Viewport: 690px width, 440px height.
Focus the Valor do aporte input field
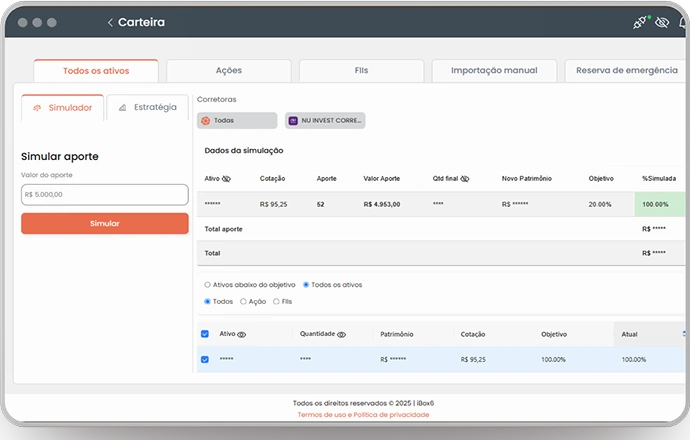105,194
